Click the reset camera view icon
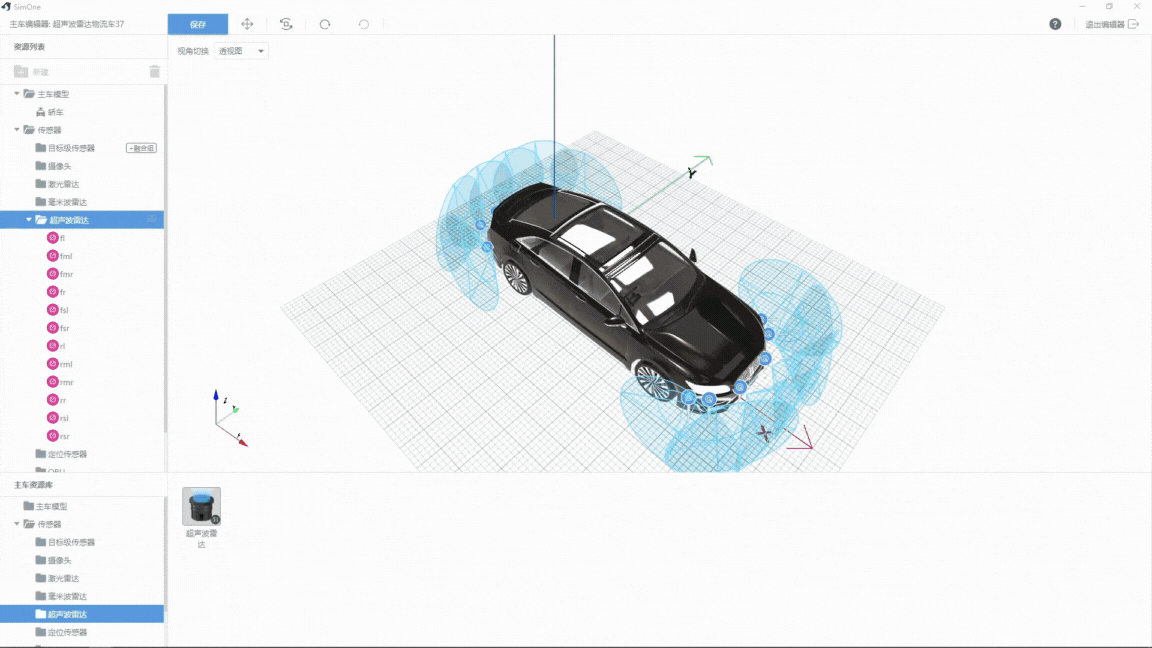Image resolution: width=1152 pixels, height=648 pixels. 286,24
